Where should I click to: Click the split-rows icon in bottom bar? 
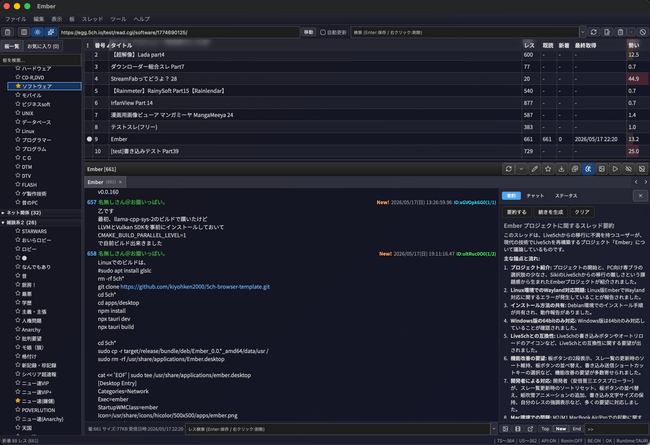point(518,429)
